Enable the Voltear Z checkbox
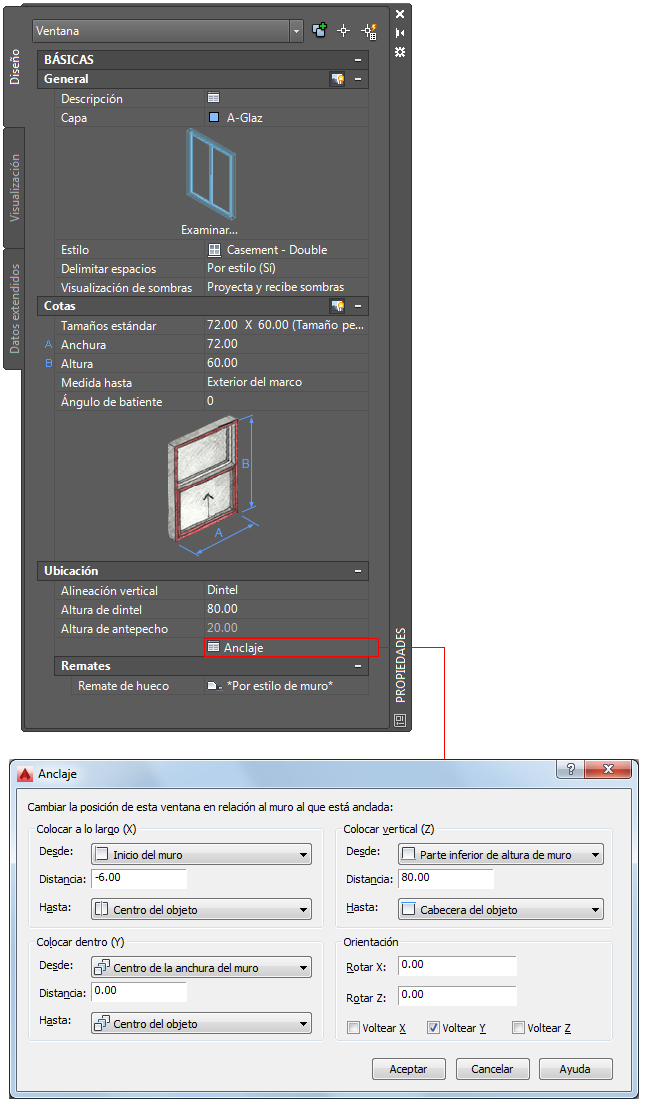This screenshot has width=657, height=1117. tap(519, 1027)
